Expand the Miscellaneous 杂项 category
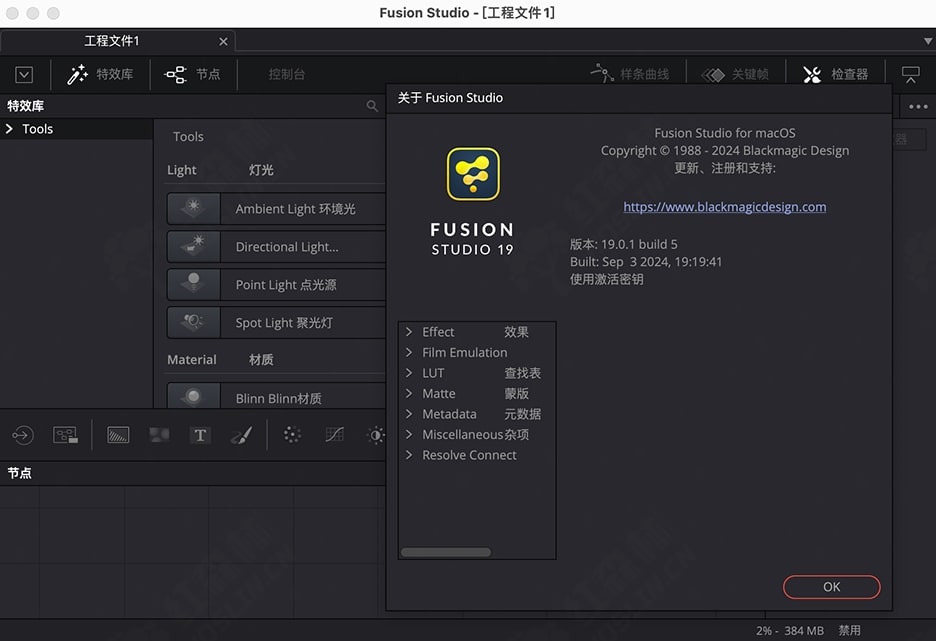The width and height of the screenshot is (936, 641). coord(409,434)
